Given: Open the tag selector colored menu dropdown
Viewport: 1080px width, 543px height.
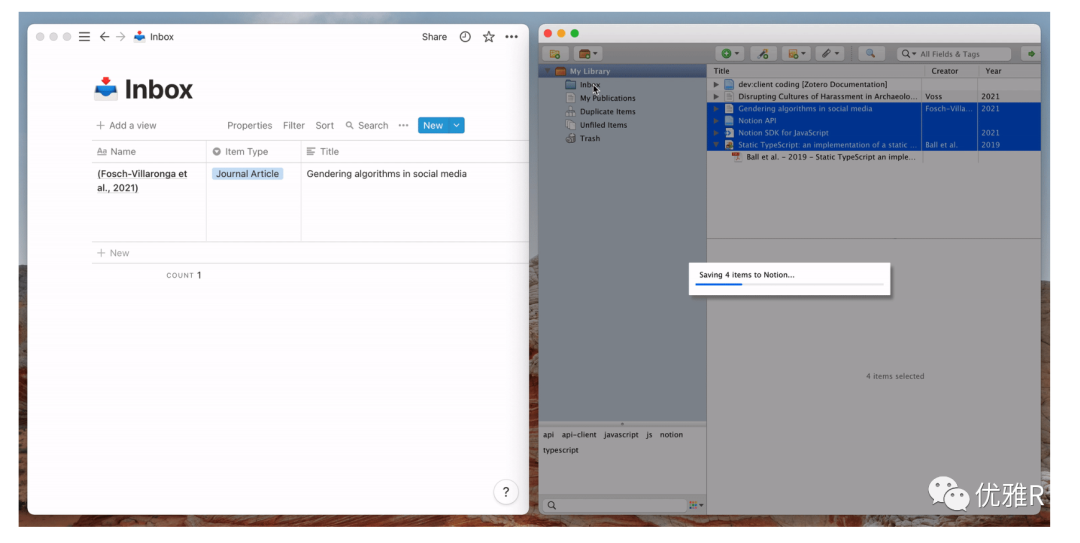Looking at the screenshot, I should [x=696, y=505].
